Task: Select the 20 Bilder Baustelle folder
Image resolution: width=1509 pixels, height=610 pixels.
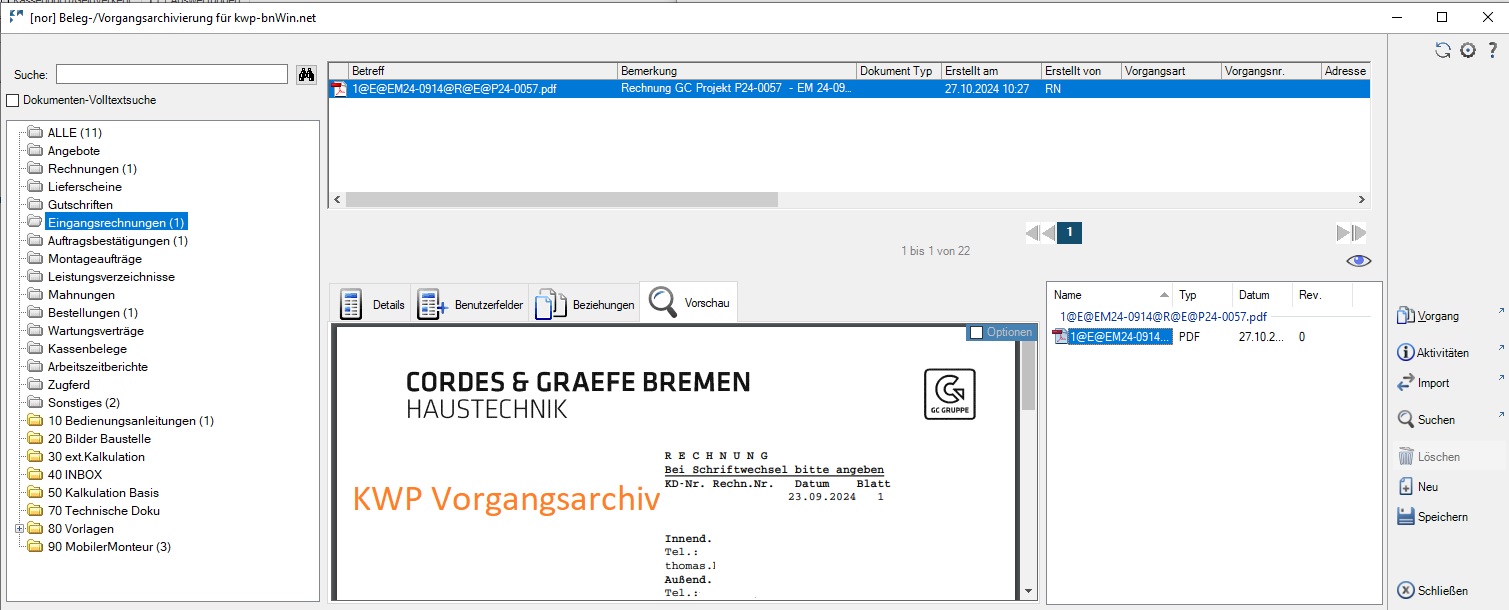Action: point(99,439)
